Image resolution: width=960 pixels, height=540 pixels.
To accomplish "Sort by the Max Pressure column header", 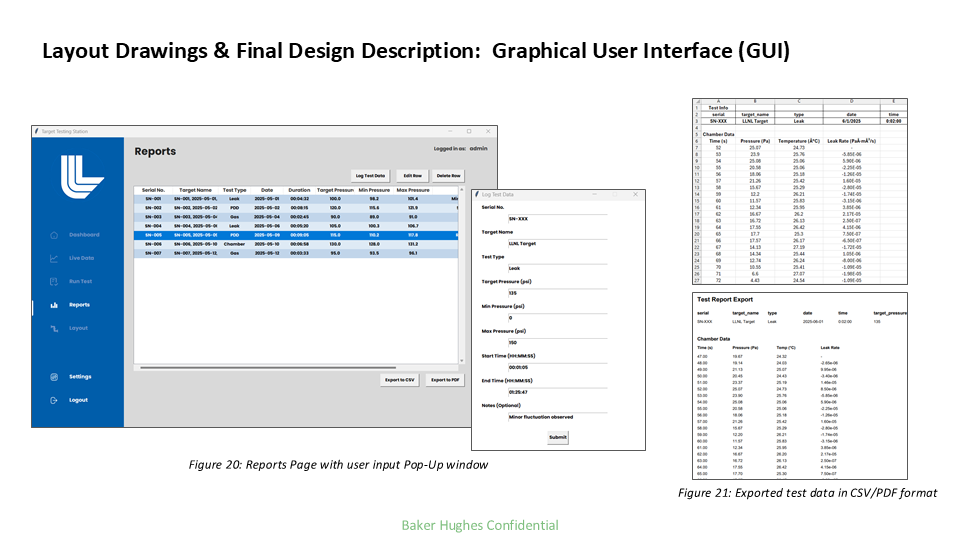I will click(x=413, y=190).
